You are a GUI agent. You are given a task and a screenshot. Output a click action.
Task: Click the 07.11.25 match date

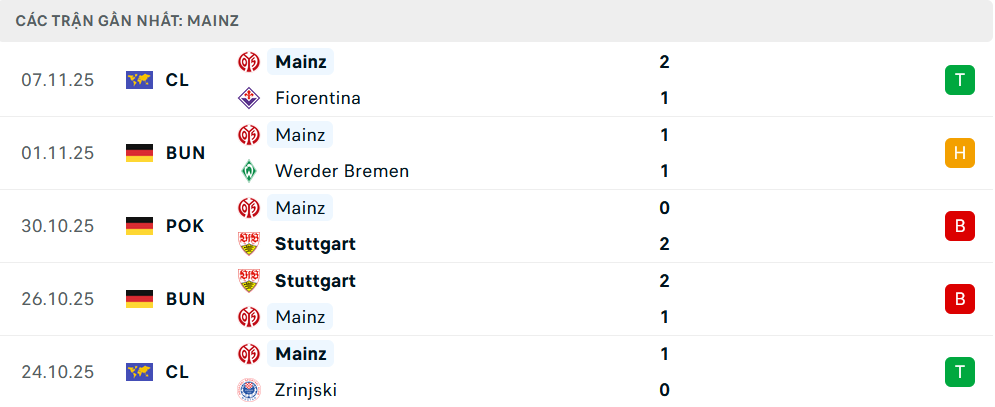pos(57,80)
